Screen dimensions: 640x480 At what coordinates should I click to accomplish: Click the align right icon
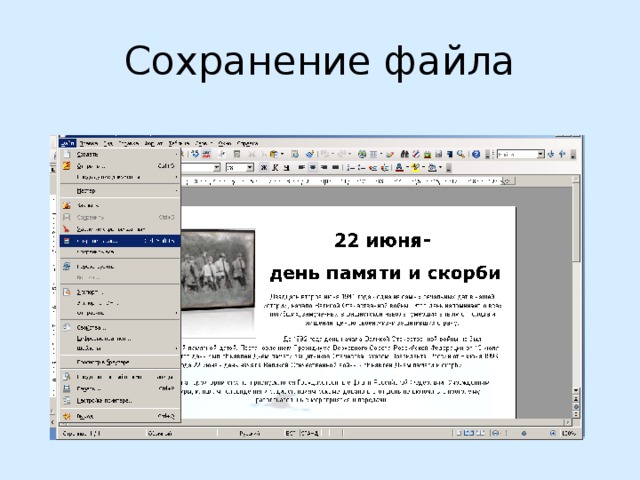(324, 168)
